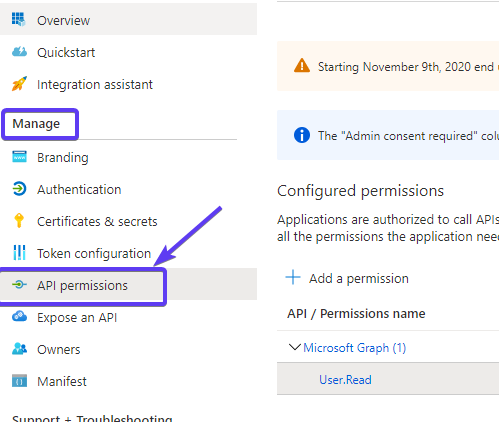
Task: Click the Quickstart cloud icon
Action: [19, 52]
